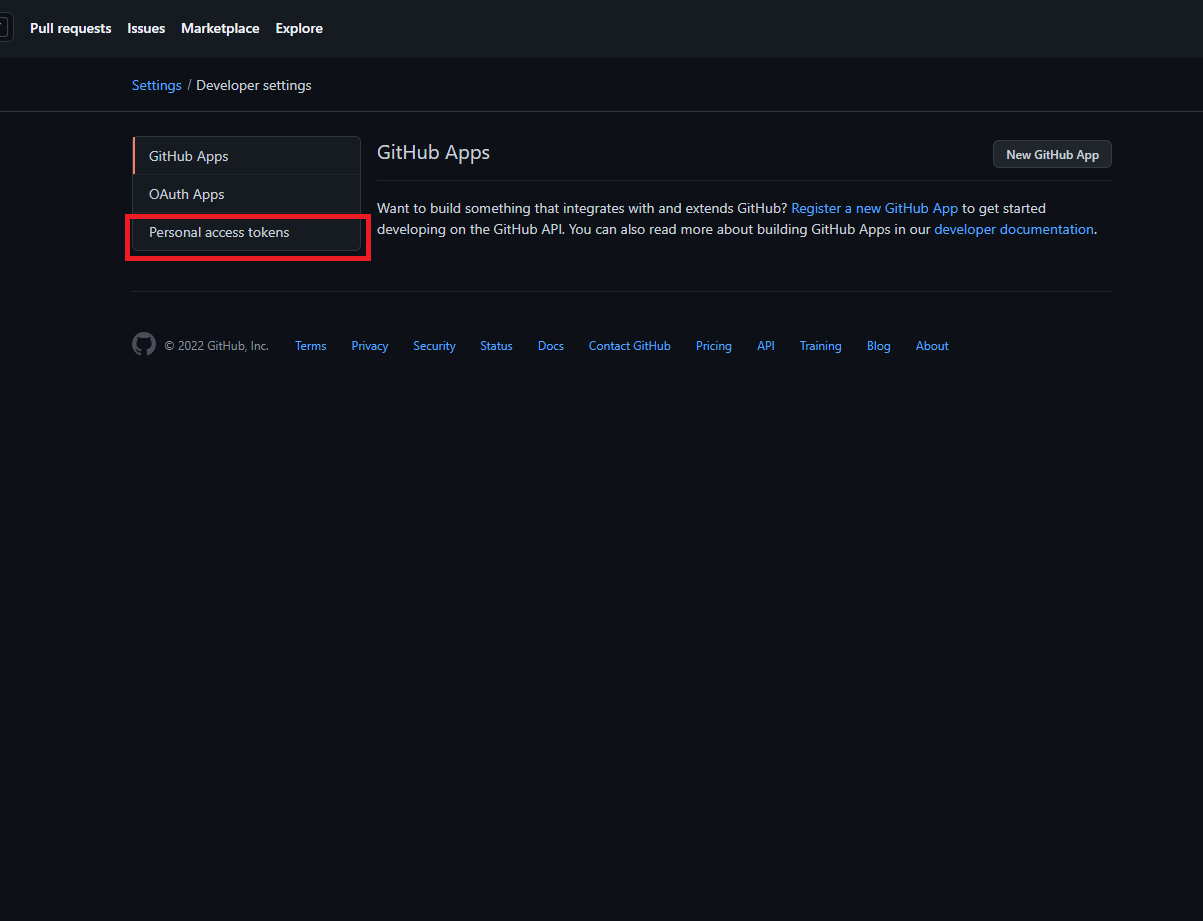Go to Marketplace in the header

tap(220, 28)
